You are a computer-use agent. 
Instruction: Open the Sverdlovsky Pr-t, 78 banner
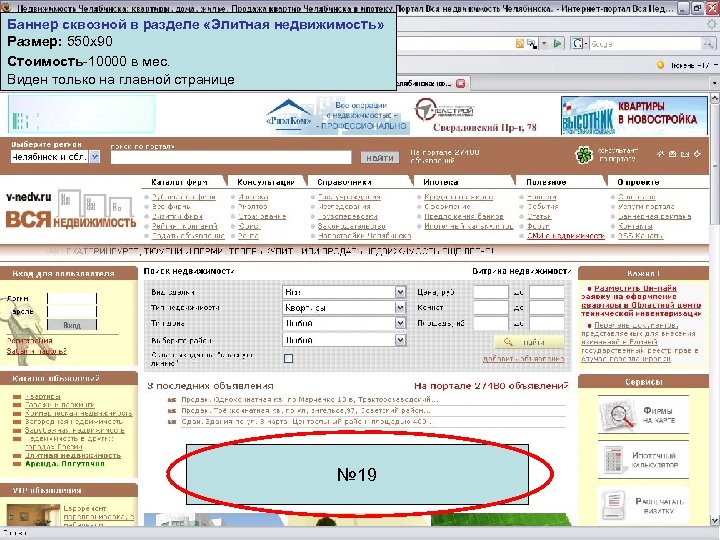coord(475,116)
